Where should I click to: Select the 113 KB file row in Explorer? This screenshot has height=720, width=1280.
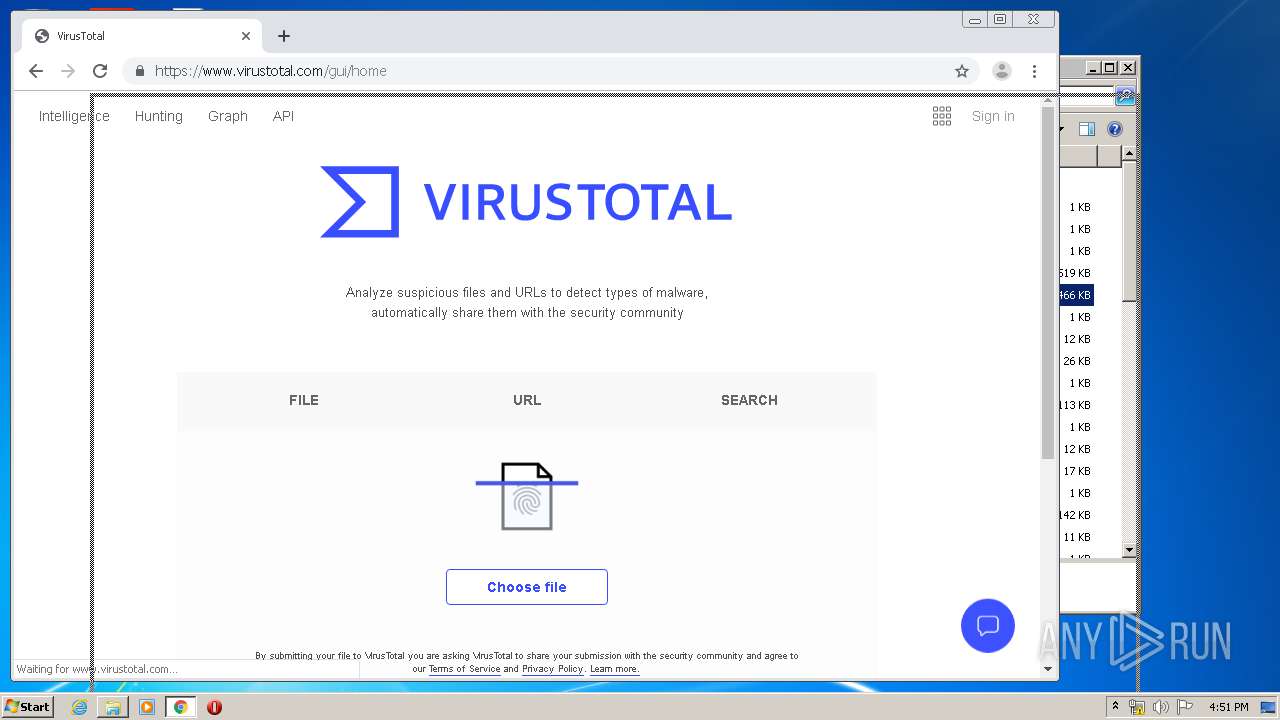(x=1077, y=405)
